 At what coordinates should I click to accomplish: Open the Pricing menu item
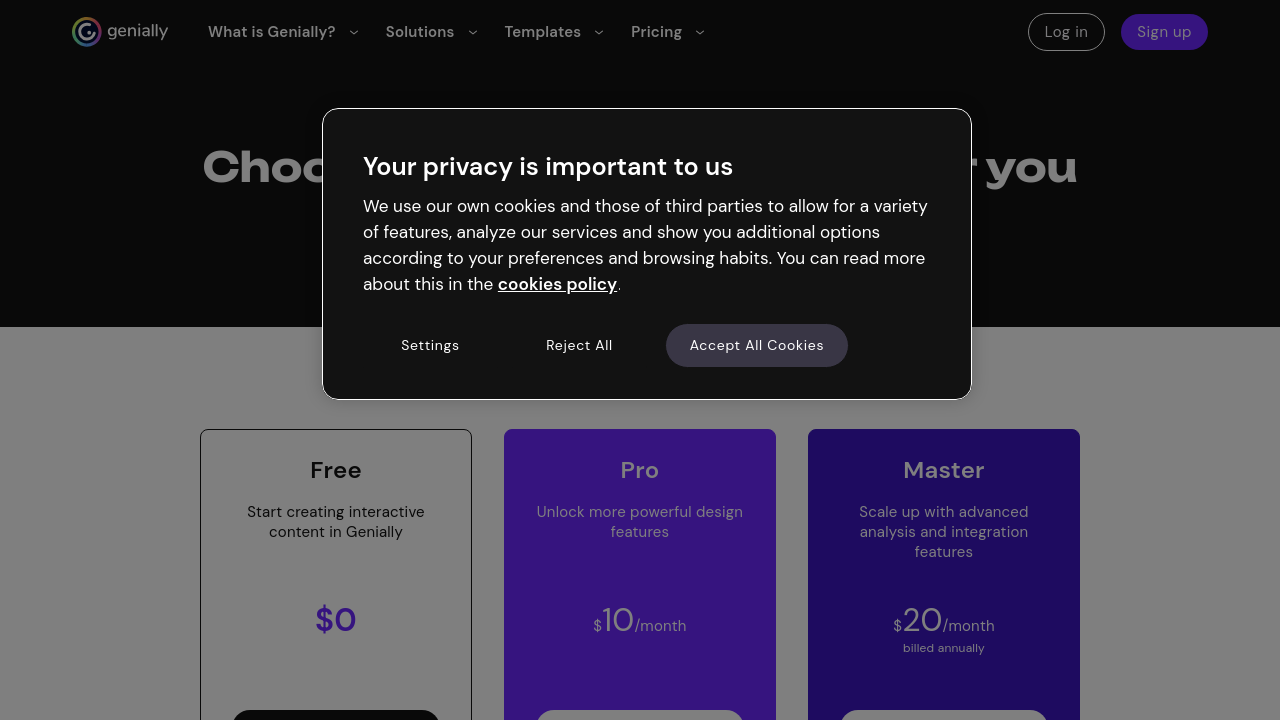[656, 32]
